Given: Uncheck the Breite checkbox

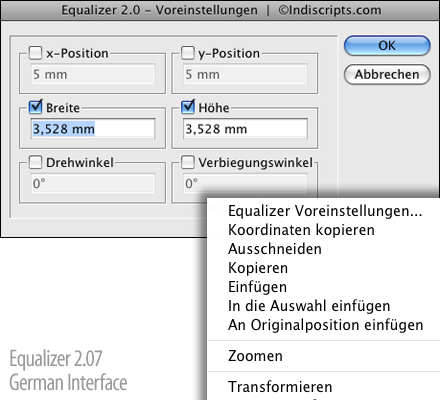Looking at the screenshot, I should tap(35, 107).
